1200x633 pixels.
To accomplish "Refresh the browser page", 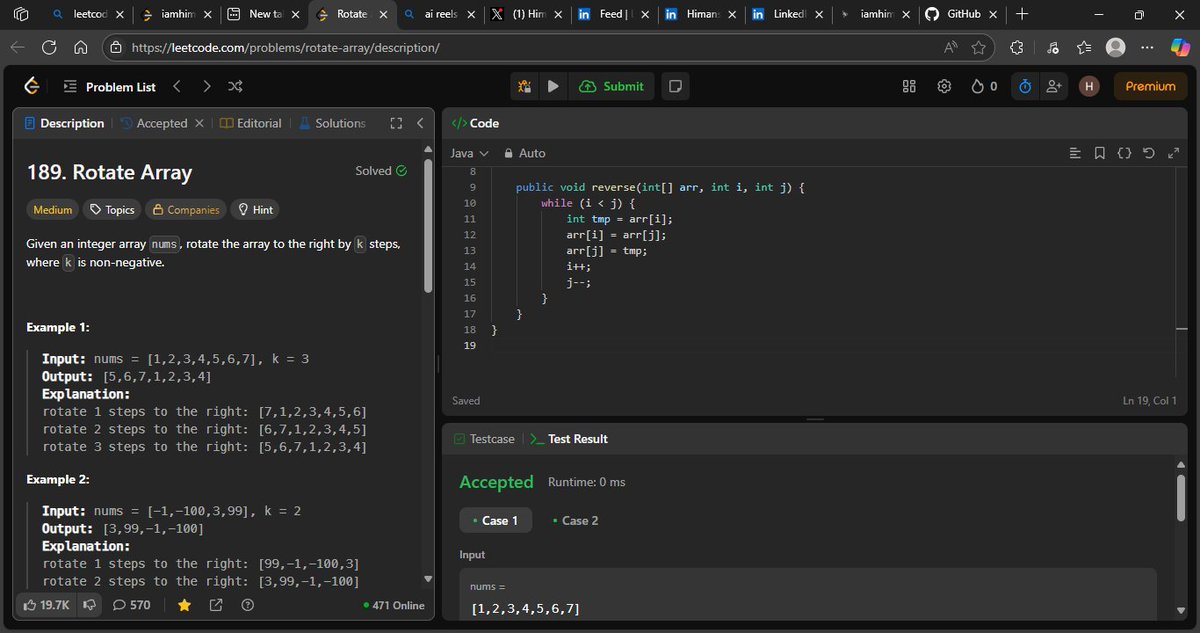I will [x=49, y=47].
